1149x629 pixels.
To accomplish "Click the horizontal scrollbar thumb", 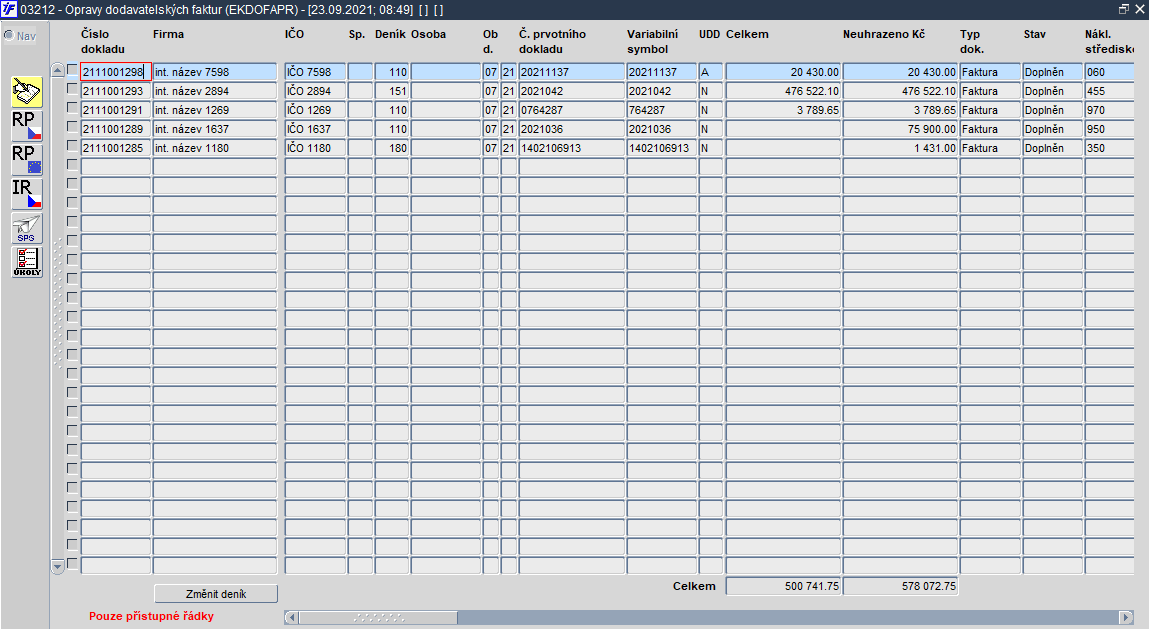I will click(378, 617).
